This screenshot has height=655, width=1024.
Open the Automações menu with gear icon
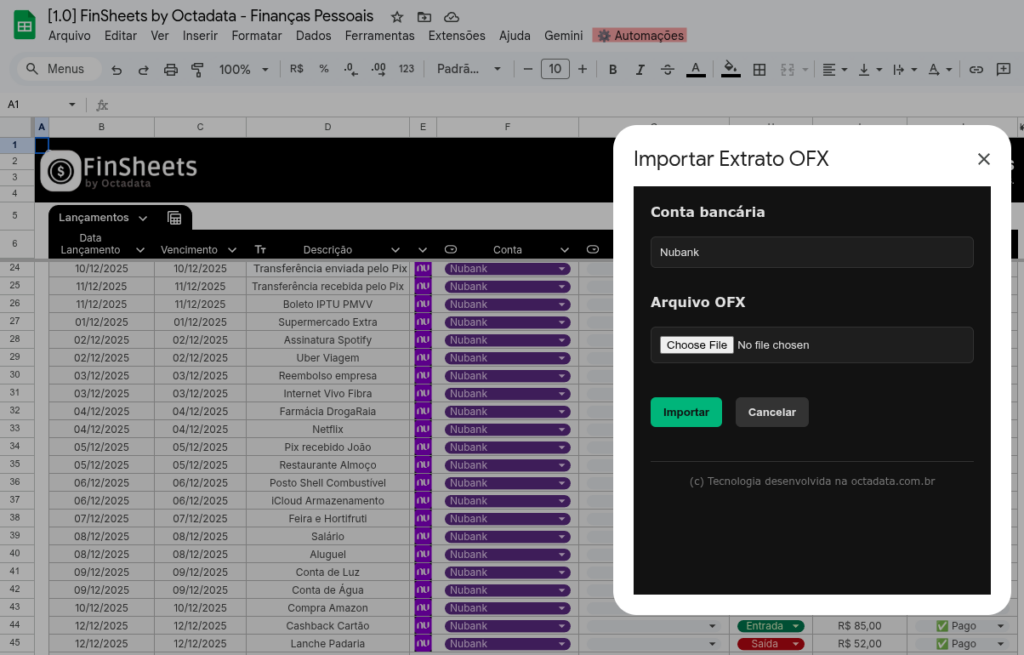[x=639, y=35]
